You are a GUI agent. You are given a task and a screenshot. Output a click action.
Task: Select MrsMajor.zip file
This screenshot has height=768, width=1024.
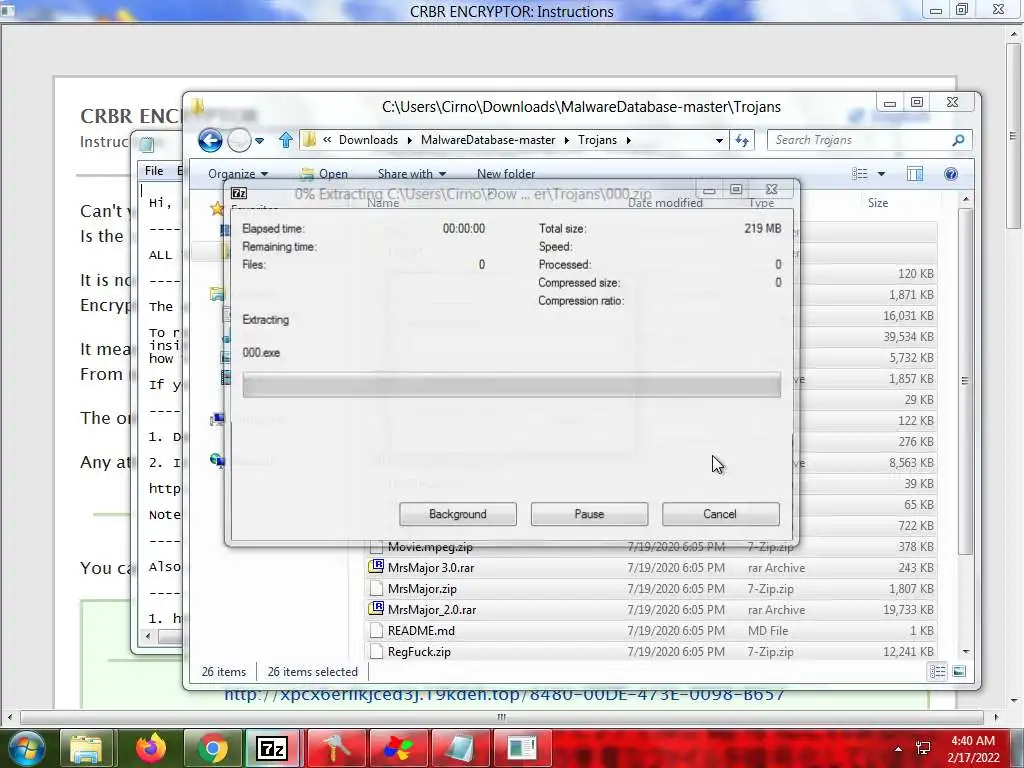(651, 588)
